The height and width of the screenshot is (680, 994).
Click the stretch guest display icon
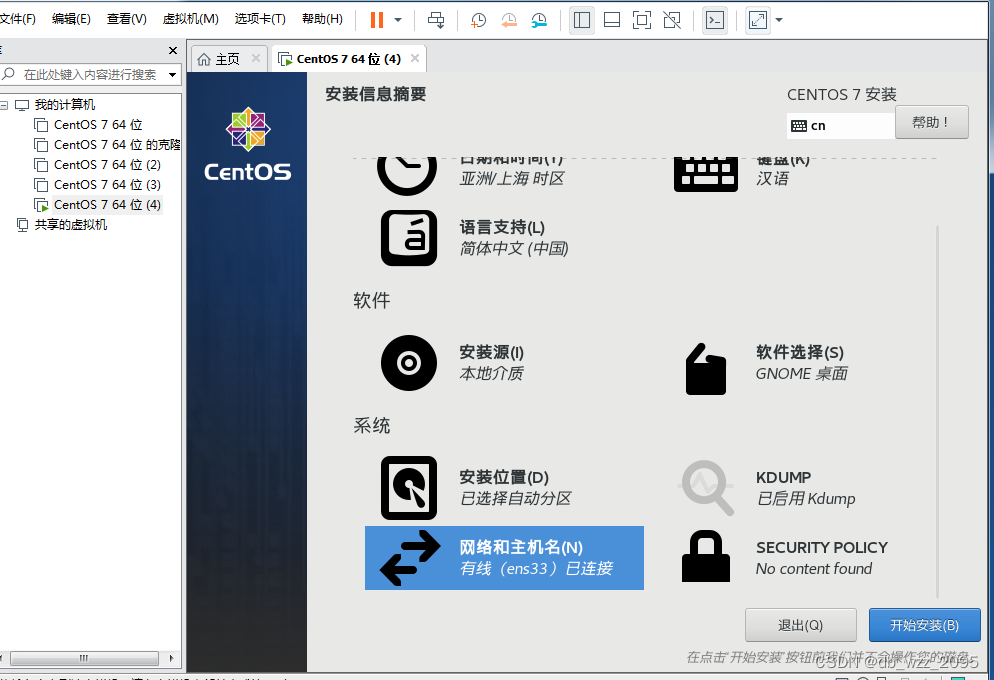pyautogui.click(x=758, y=20)
